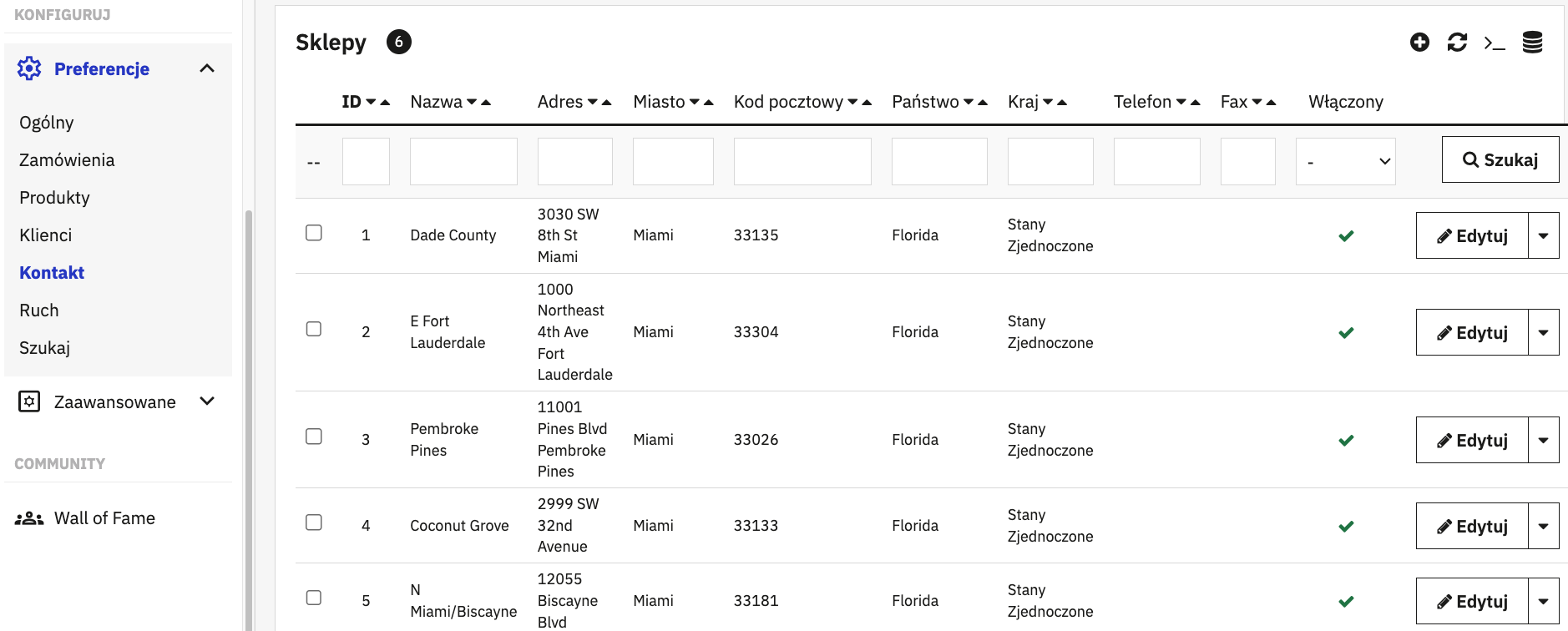Viewport: 1568px width, 631px height.
Task: Open the Zamówienia preferences page
Action: (67, 160)
